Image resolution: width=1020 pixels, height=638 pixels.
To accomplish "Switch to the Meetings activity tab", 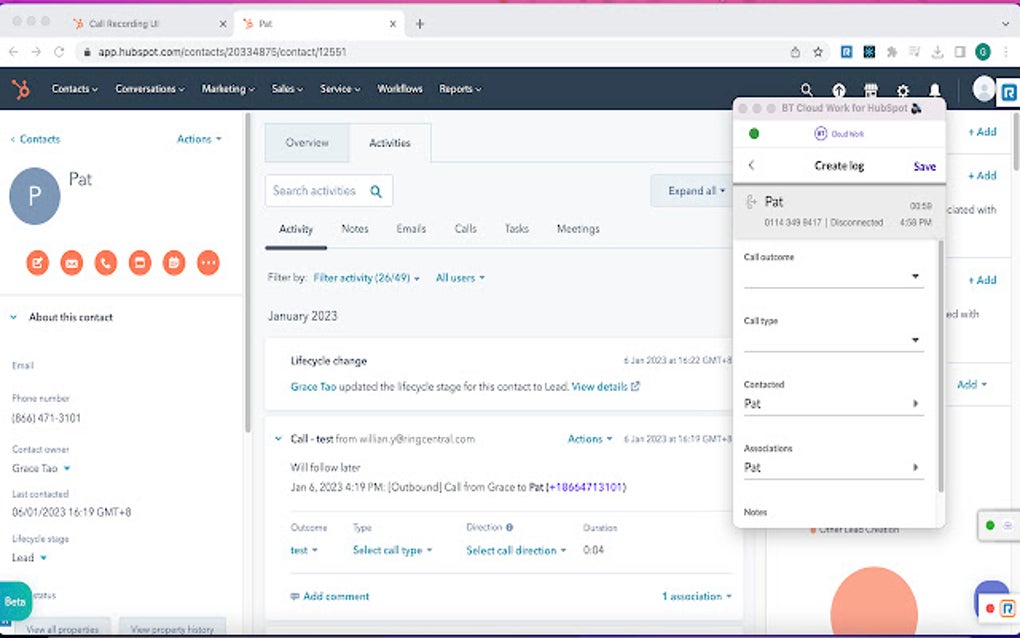I will 578,229.
